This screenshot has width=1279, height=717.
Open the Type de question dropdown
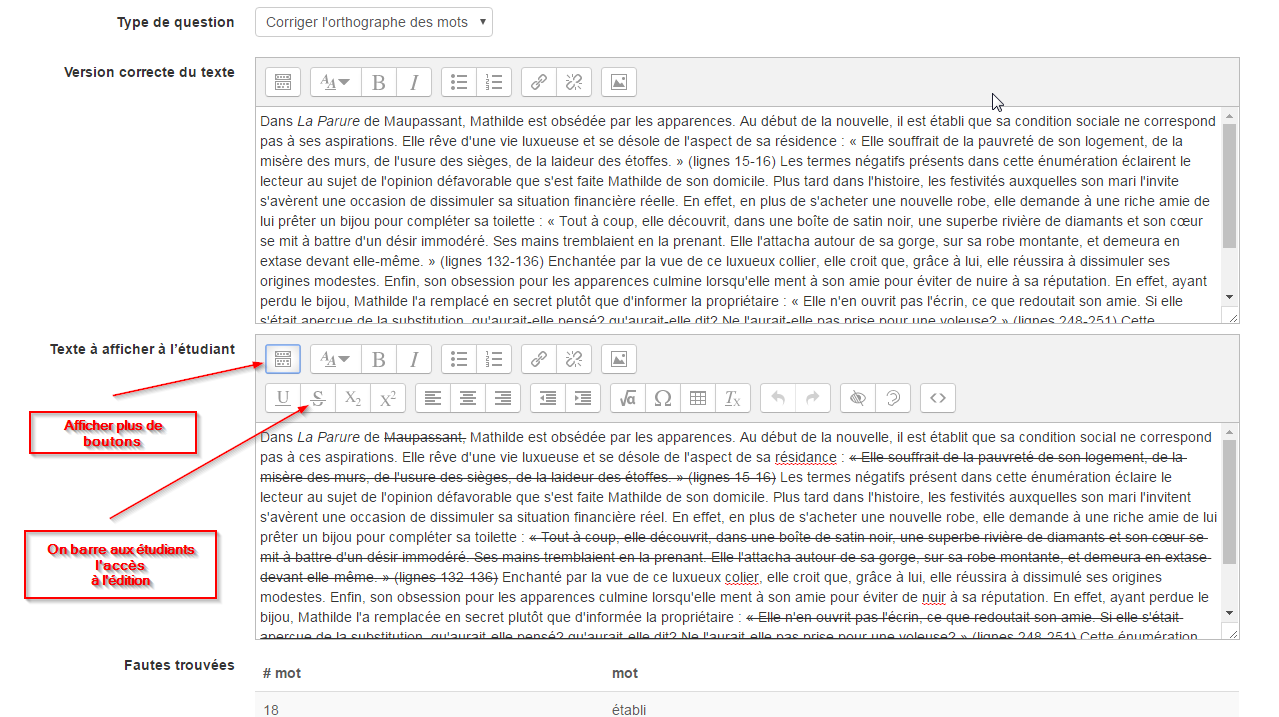(373, 22)
